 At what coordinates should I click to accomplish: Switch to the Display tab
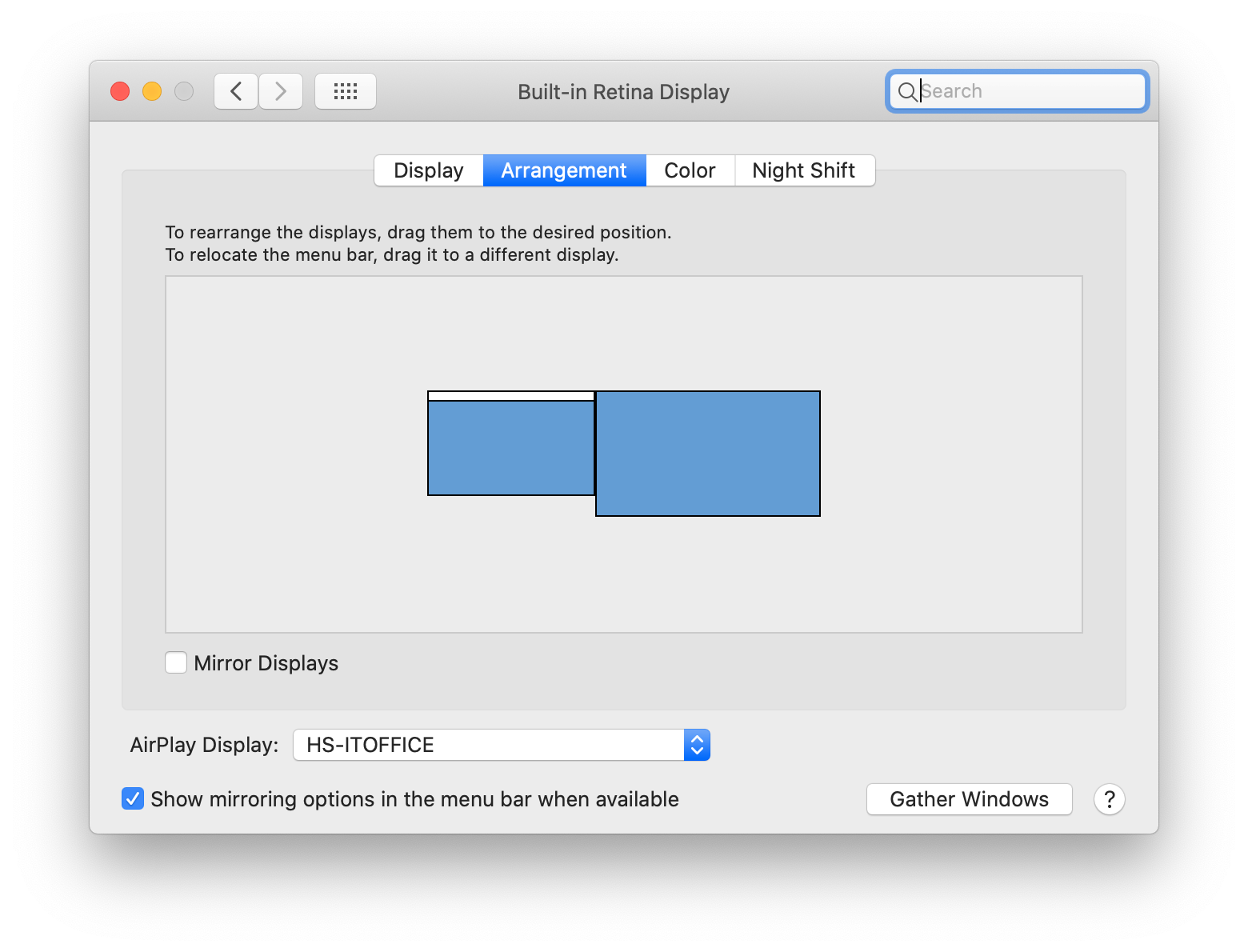pos(429,170)
